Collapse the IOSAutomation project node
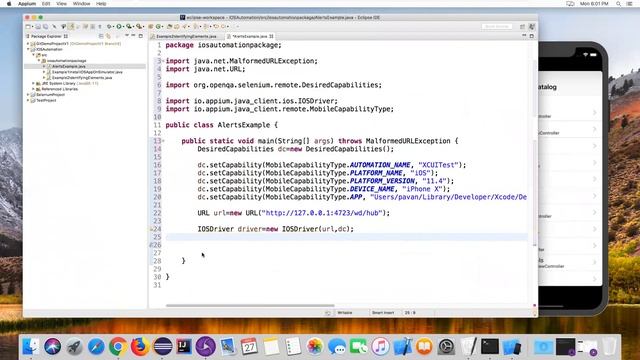640x360 pixels. tap(28, 49)
